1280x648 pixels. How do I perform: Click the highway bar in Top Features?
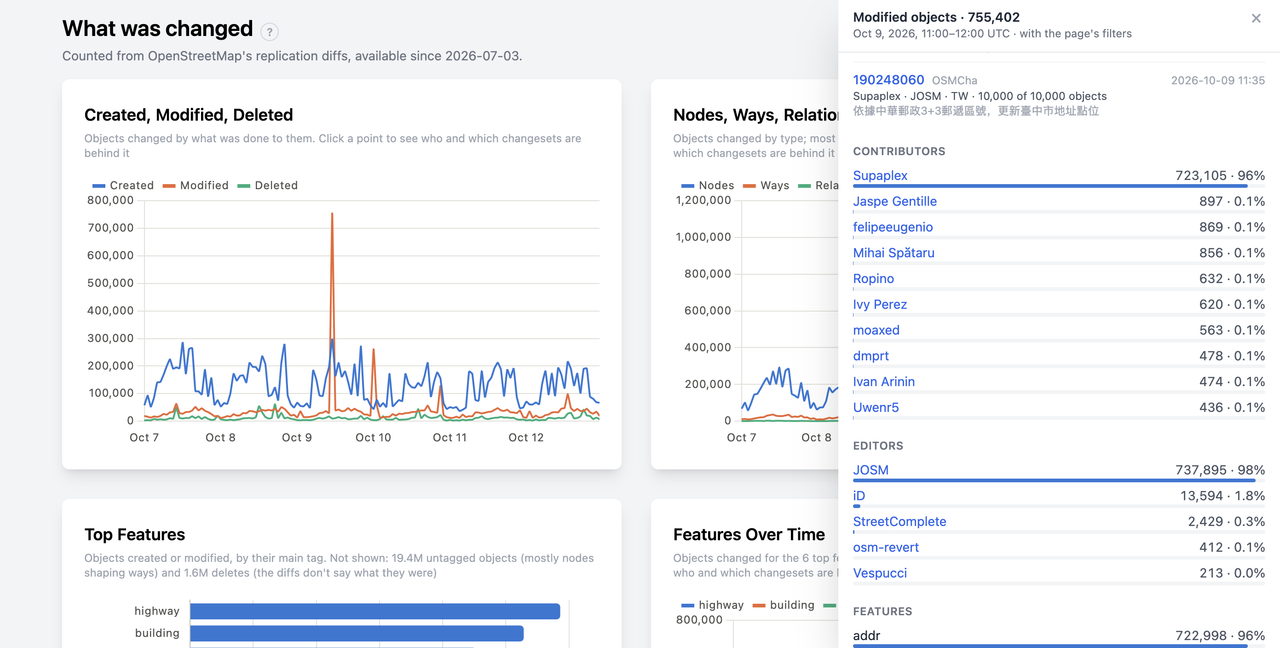[x=375, y=611]
